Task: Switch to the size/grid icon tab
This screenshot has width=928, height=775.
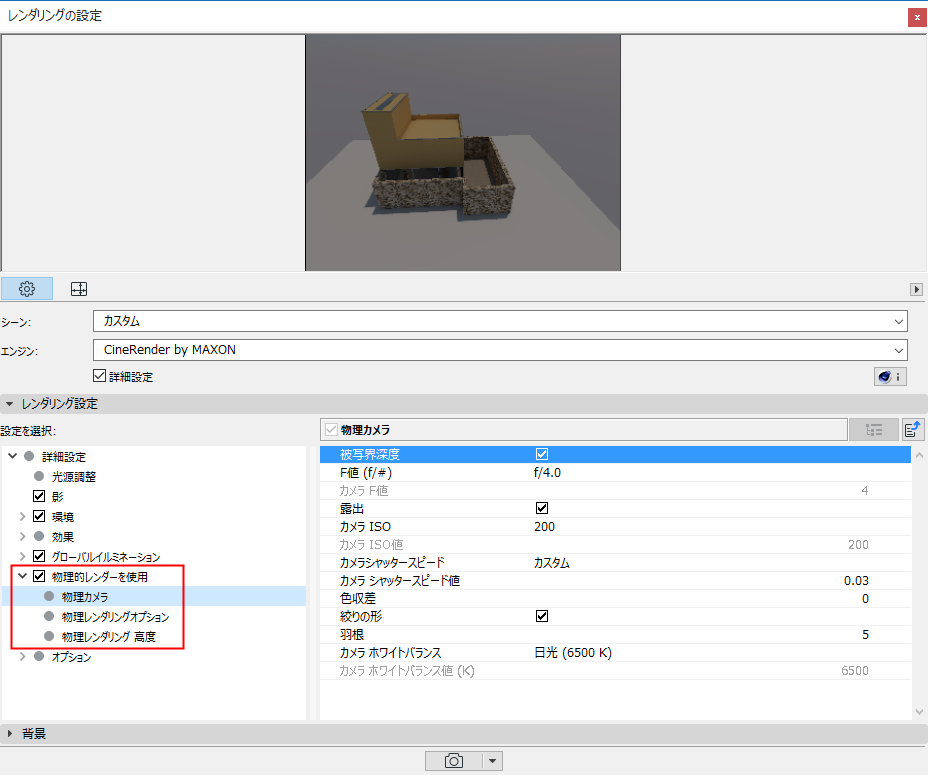Action: (79, 289)
